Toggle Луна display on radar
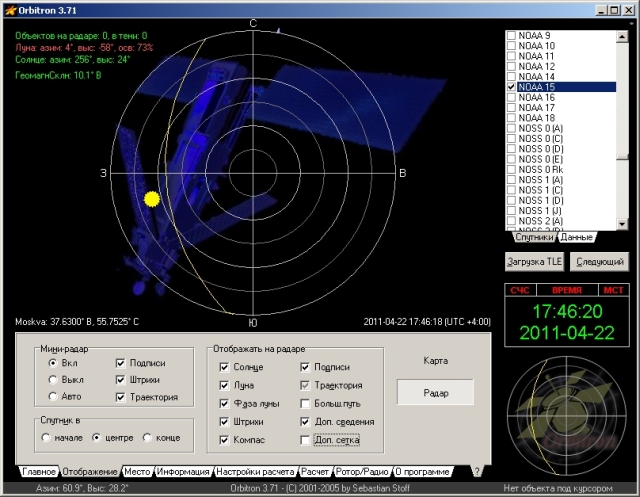Image resolution: width=640 pixels, height=497 pixels. 224,385
